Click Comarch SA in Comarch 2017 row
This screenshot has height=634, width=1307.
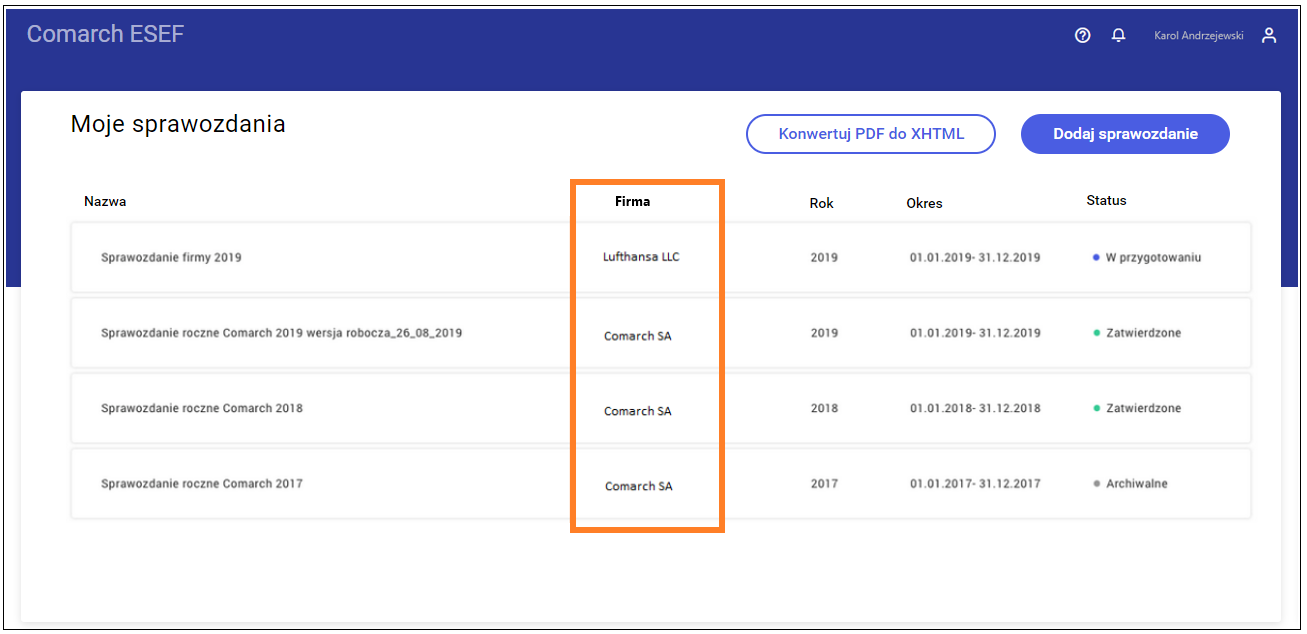(x=639, y=486)
